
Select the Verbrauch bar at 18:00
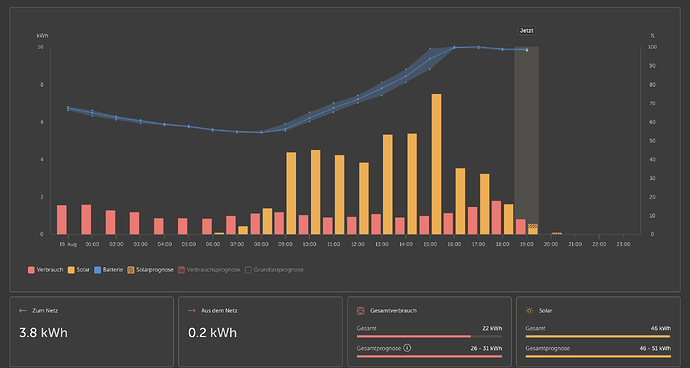point(496,218)
